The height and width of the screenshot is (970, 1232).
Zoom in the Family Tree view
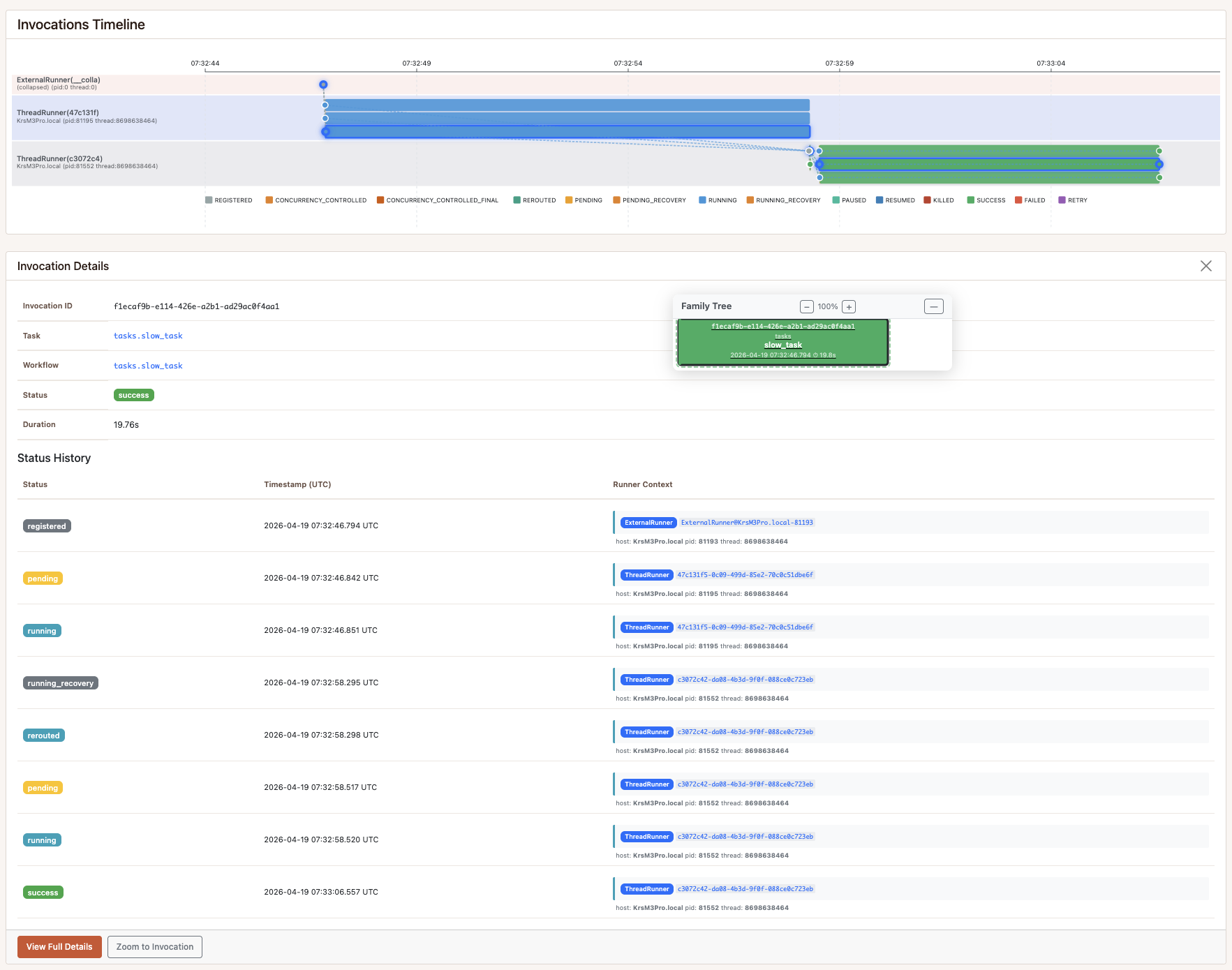point(849,307)
